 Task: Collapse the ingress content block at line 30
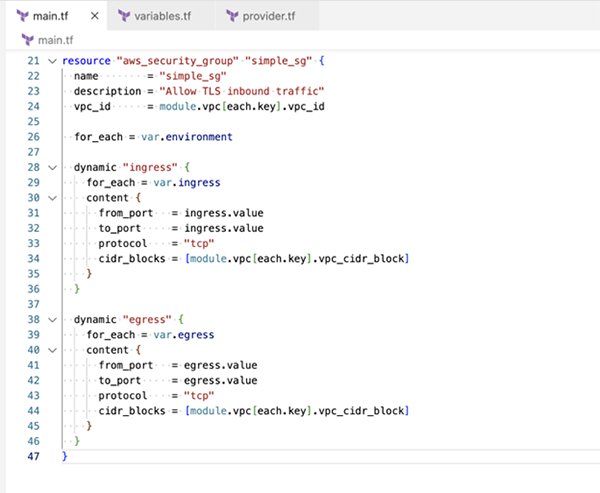(x=52, y=198)
